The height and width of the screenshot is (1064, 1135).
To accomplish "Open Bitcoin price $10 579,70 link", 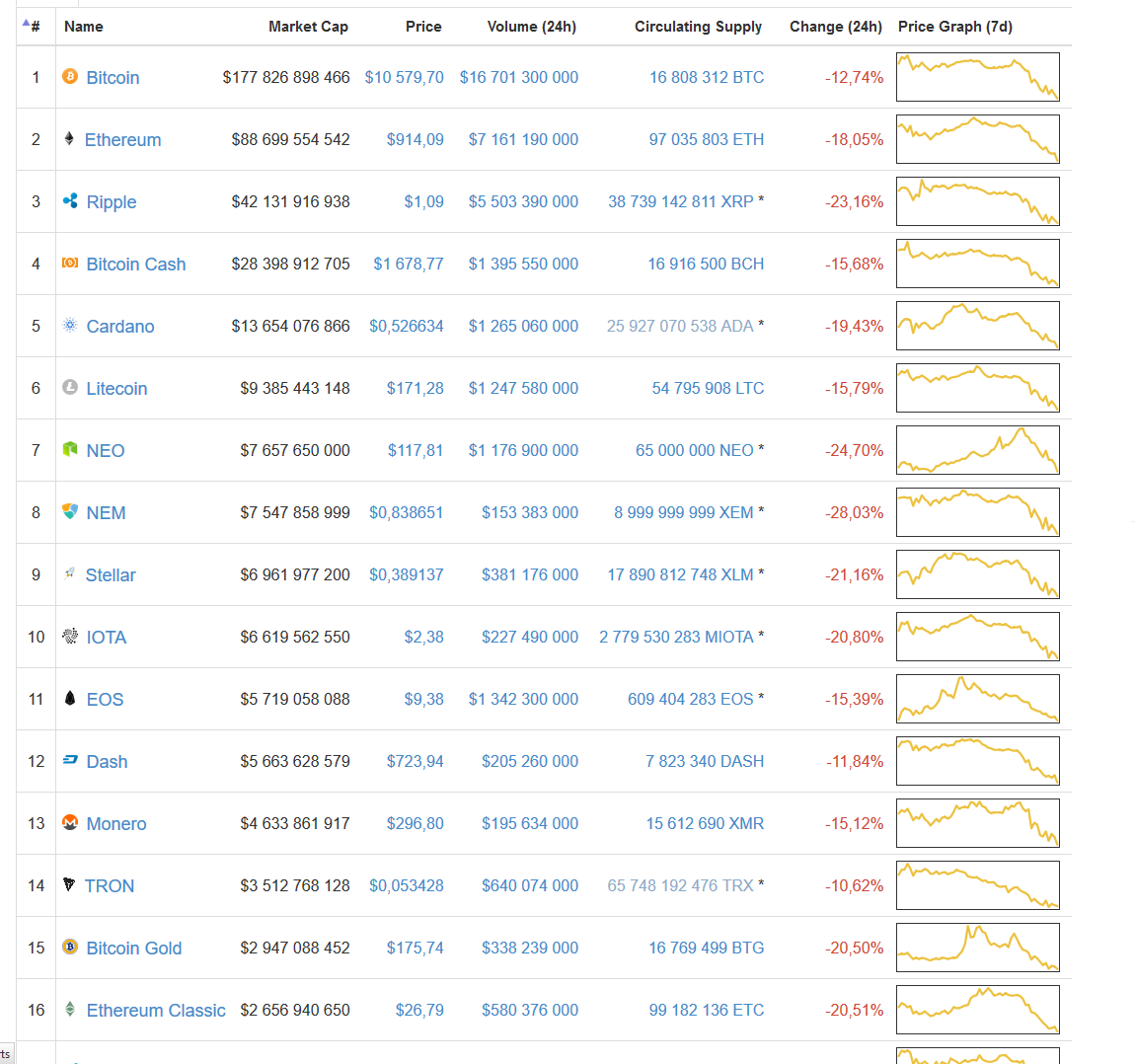I will pyautogui.click(x=404, y=77).
